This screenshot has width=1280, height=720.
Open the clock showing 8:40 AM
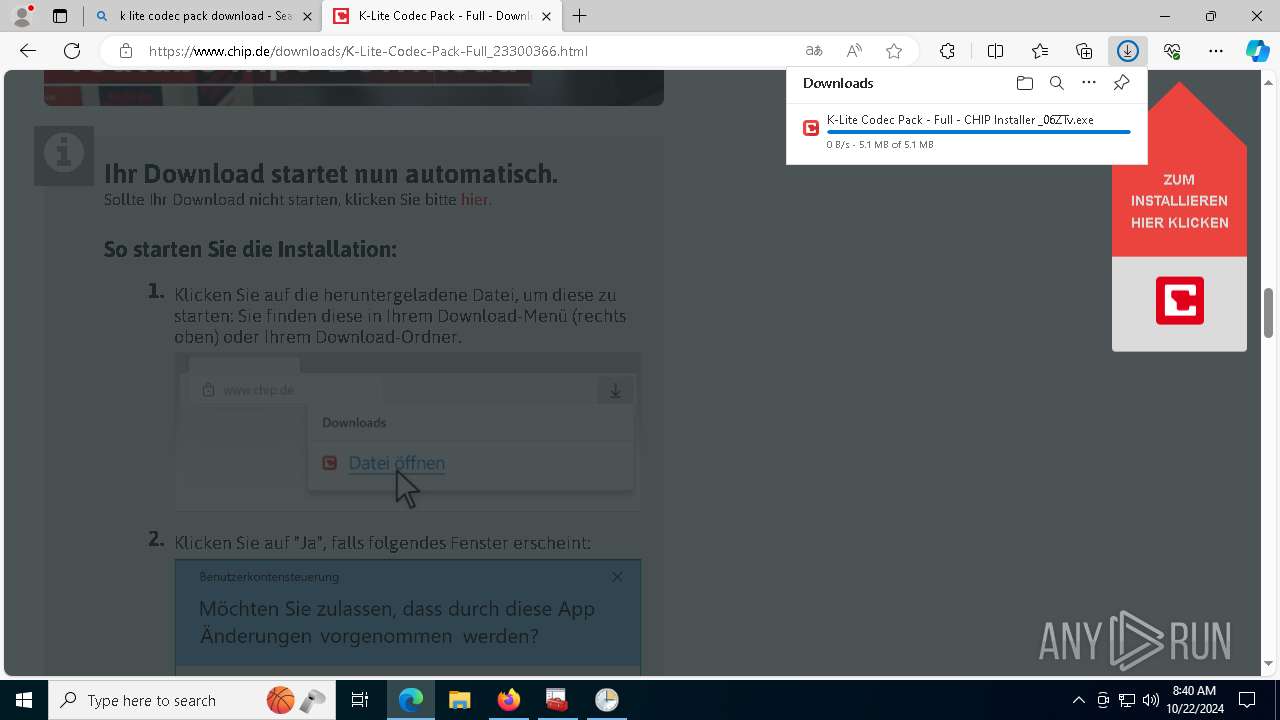coord(1194,700)
